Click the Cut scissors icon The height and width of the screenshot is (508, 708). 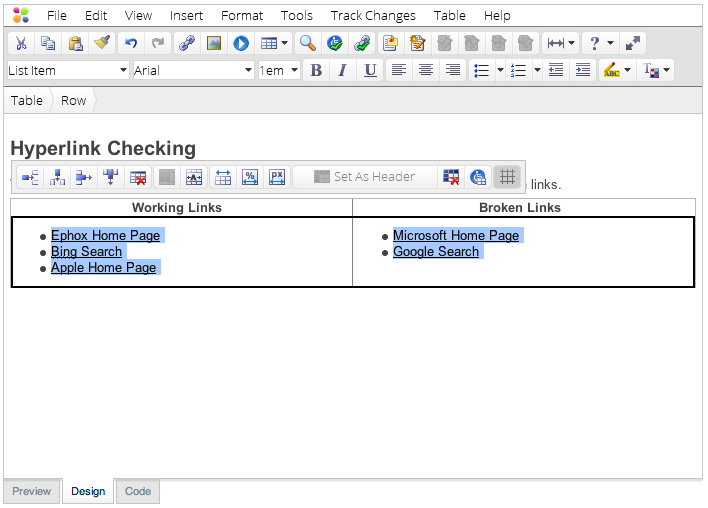[x=21, y=43]
